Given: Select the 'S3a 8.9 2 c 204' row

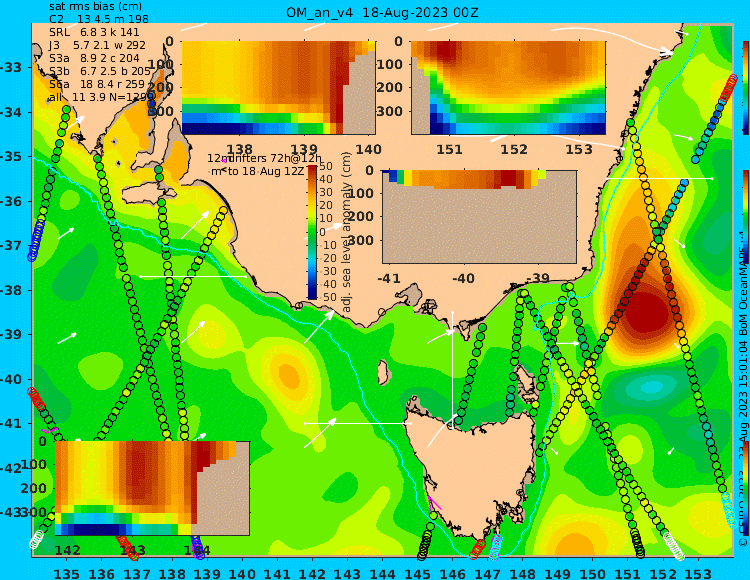Looking at the screenshot, I should click(x=94, y=58).
